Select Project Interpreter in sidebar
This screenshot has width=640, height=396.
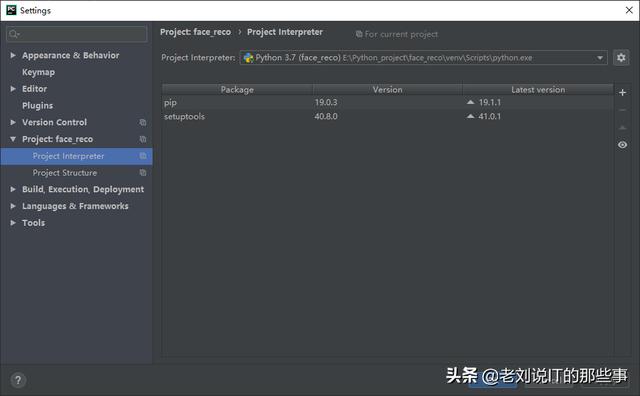(76, 156)
